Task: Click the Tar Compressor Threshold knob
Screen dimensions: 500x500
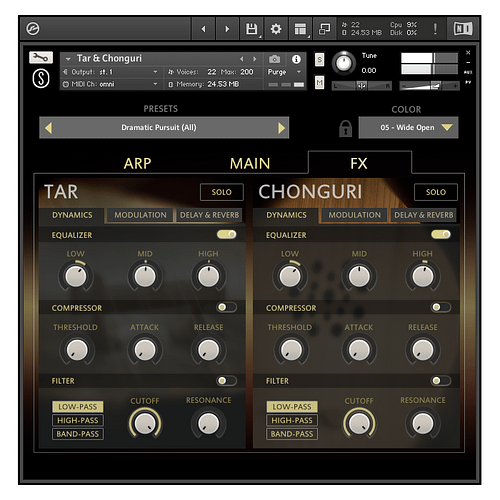Action: tap(77, 350)
